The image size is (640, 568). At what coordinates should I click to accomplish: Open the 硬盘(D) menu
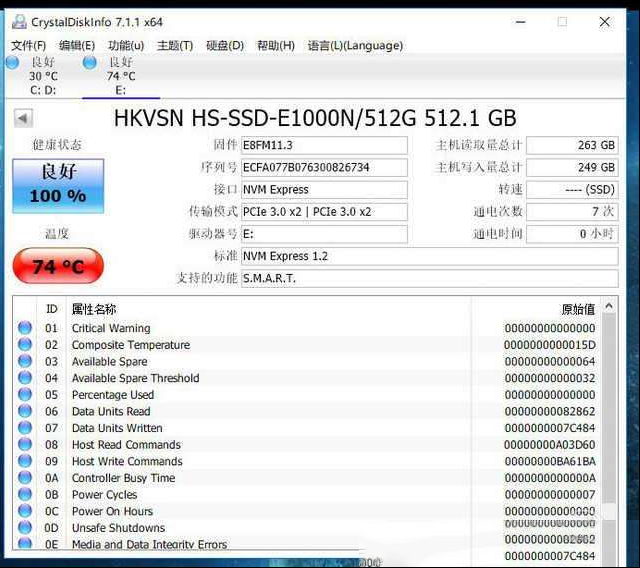click(x=225, y=45)
